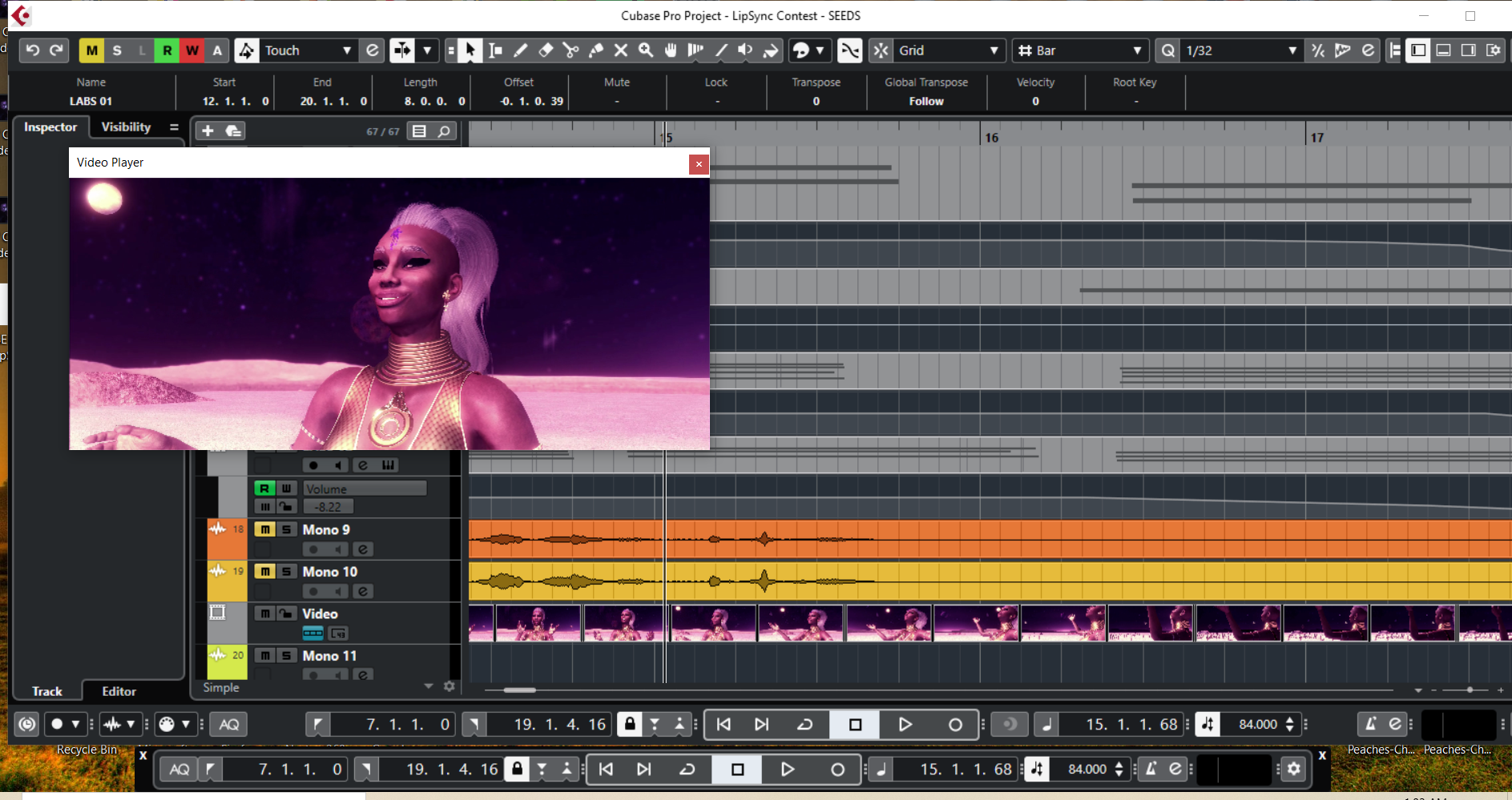This screenshot has height=800, width=1512.
Task: Start playback in floating transport panel
Action: 788,770
